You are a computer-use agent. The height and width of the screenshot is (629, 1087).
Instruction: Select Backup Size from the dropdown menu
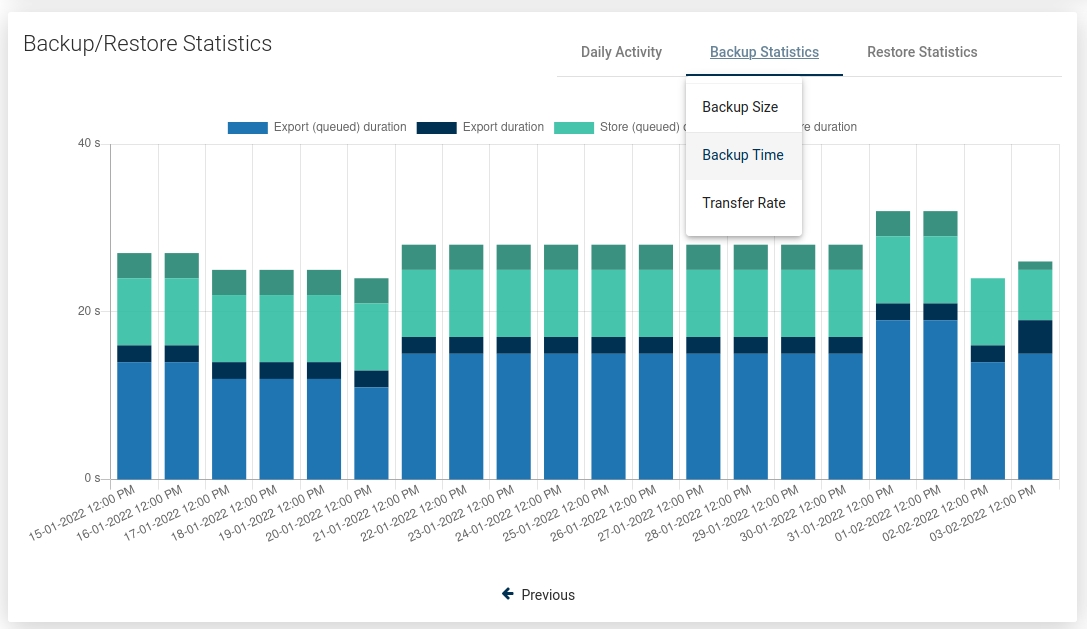(740, 107)
